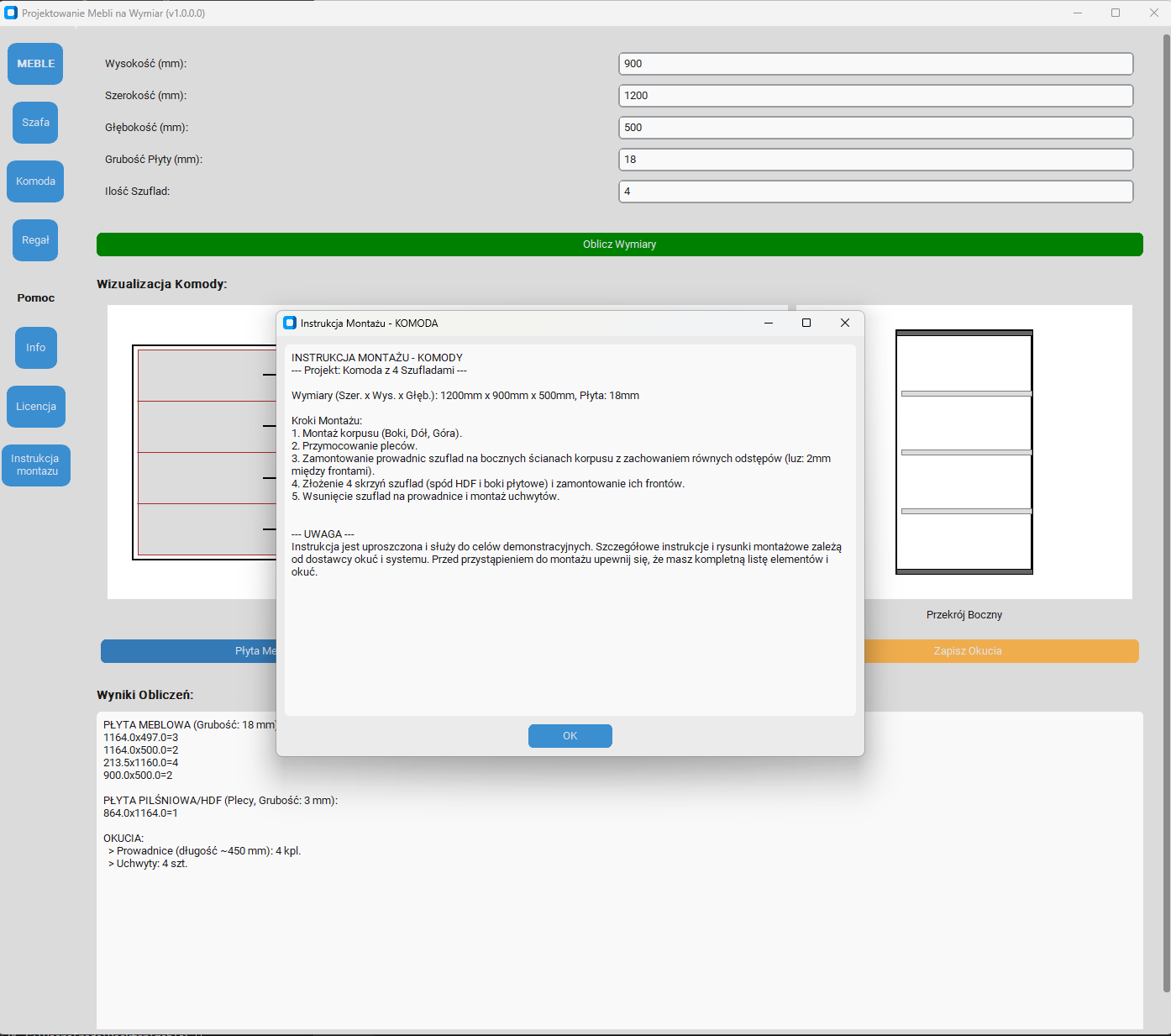Click the Ilość Szuflad input field
Image resolution: width=1171 pixels, height=1036 pixels.
875,192
